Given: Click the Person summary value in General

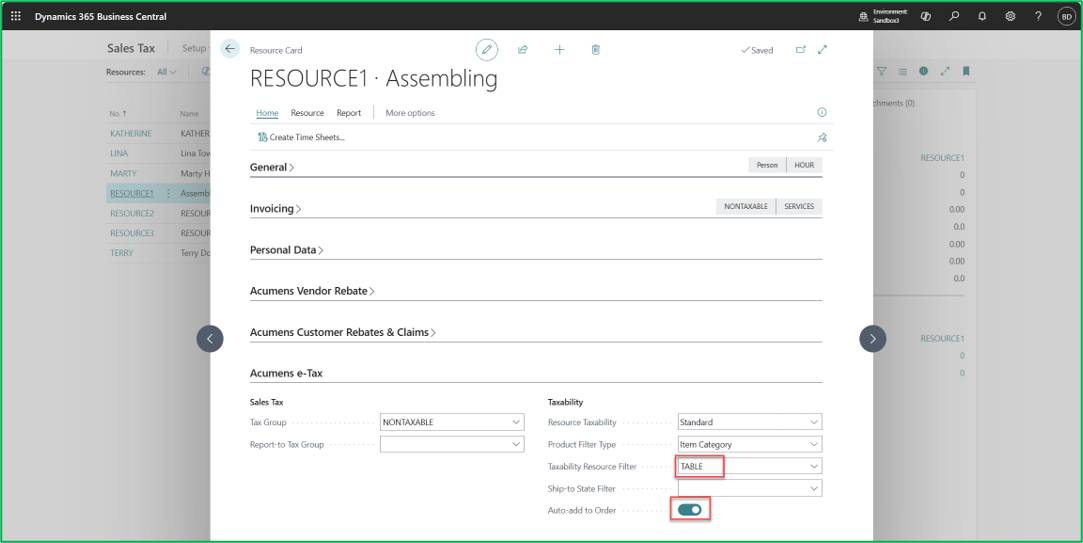Looking at the screenshot, I should [x=767, y=165].
